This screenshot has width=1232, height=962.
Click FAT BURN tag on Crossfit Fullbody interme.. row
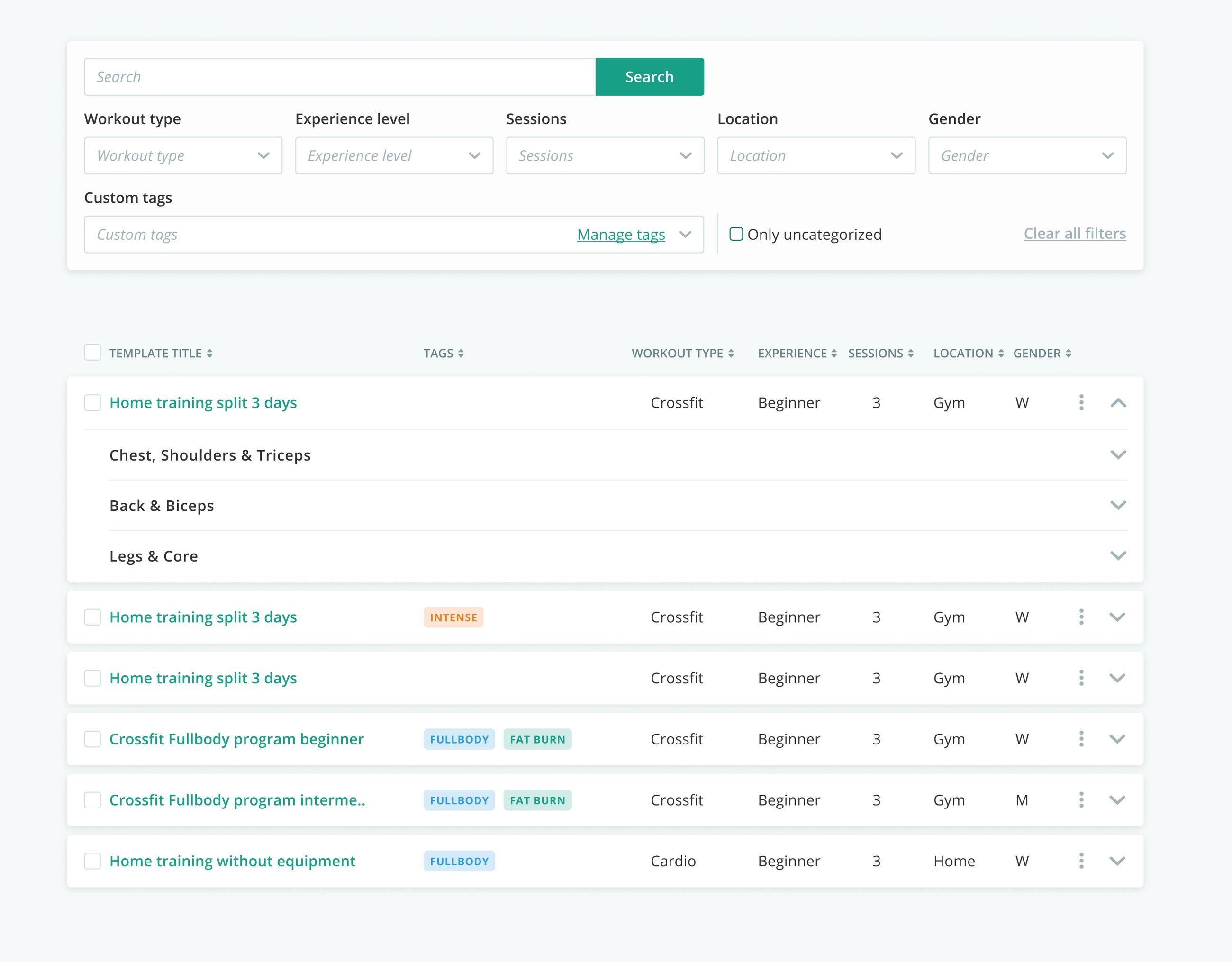click(538, 800)
